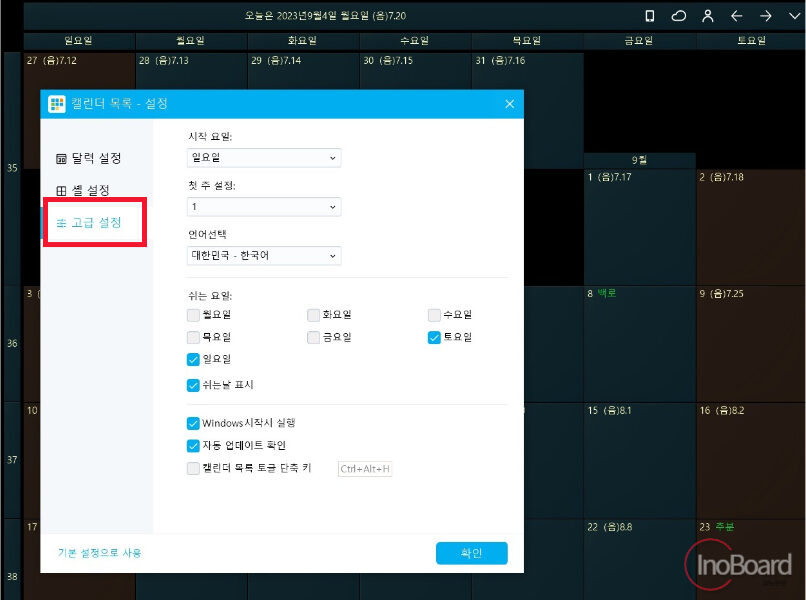Select September 15 calendar cell

click(639, 460)
